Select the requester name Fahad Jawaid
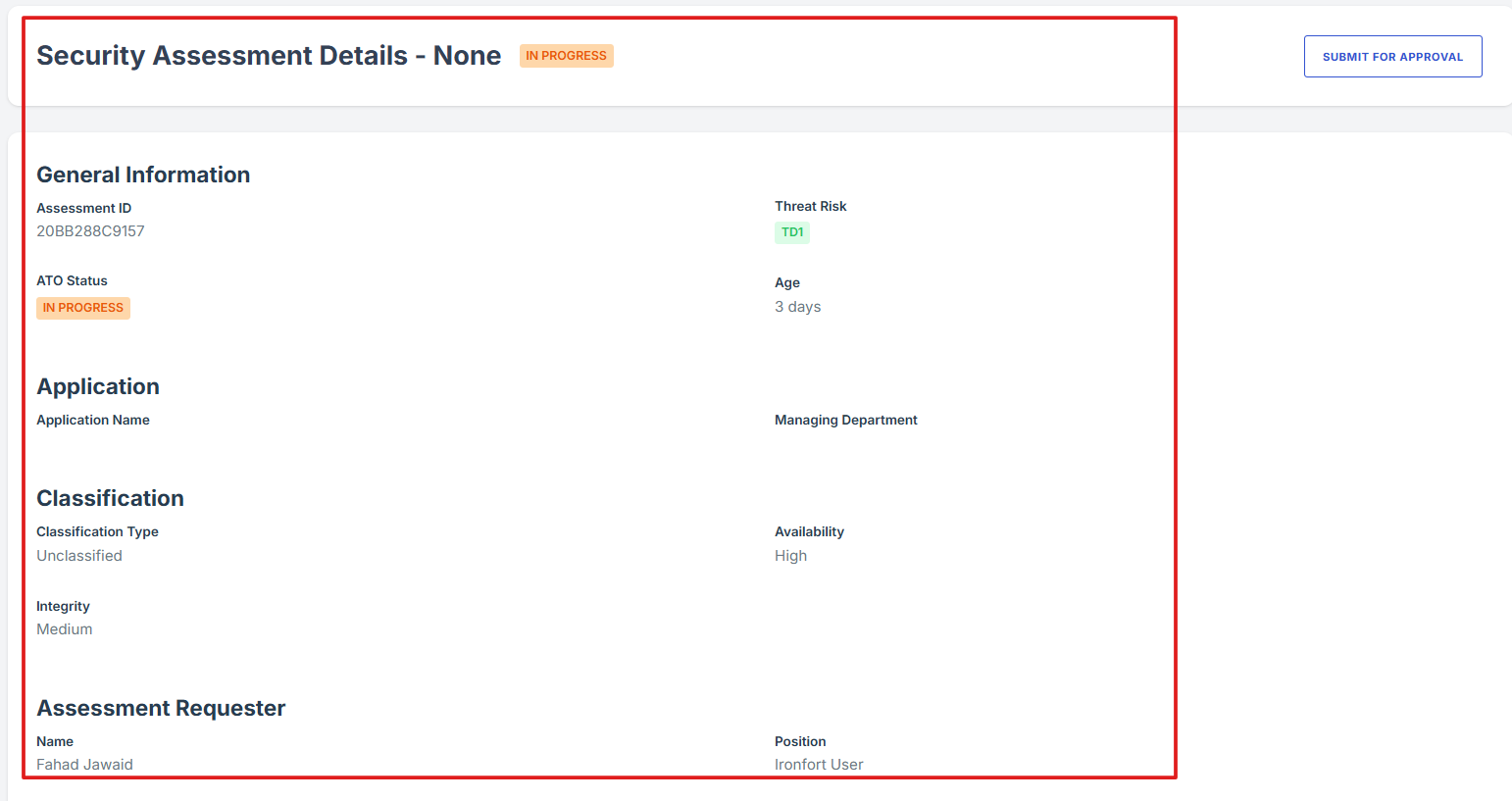Viewport: 1512px width, 801px height. [x=84, y=765]
